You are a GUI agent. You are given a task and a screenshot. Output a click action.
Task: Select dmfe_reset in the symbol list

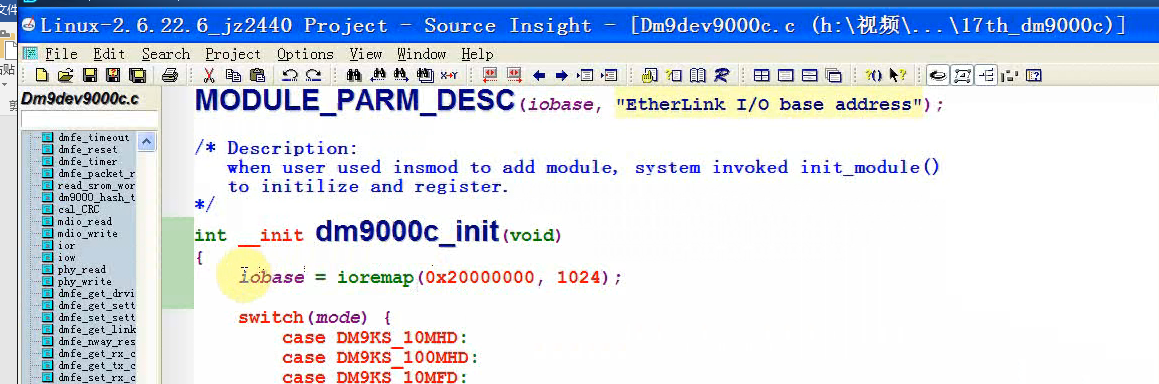click(87, 149)
